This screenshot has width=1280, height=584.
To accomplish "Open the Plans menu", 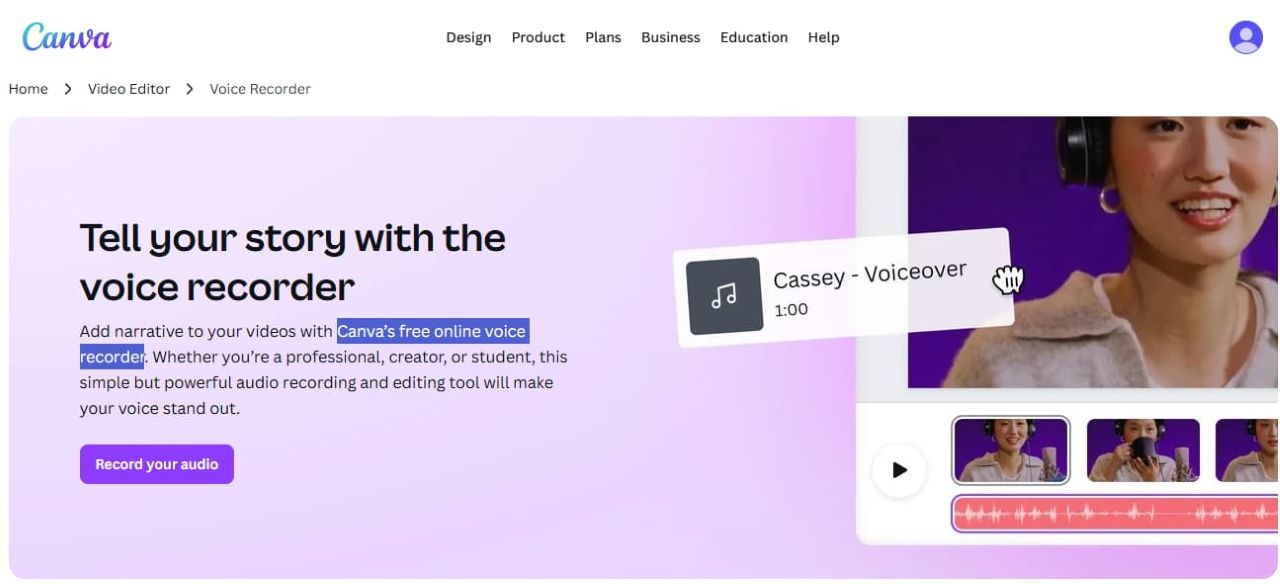I will pyautogui.click(x=603, y=37).
